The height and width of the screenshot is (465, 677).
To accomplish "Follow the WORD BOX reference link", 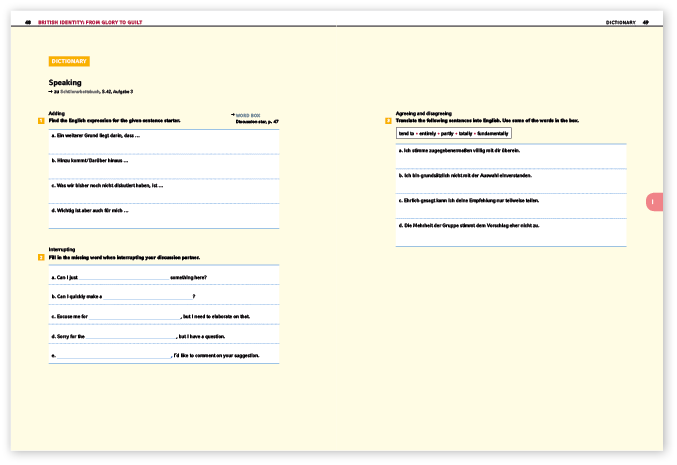I will [x=248, y=115].
